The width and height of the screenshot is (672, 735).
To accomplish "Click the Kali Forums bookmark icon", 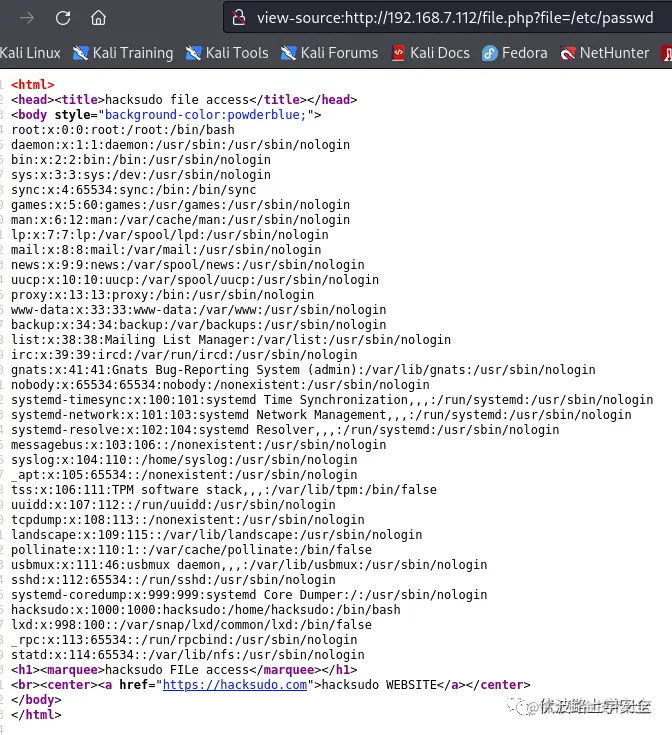I will tap(288, 53).
